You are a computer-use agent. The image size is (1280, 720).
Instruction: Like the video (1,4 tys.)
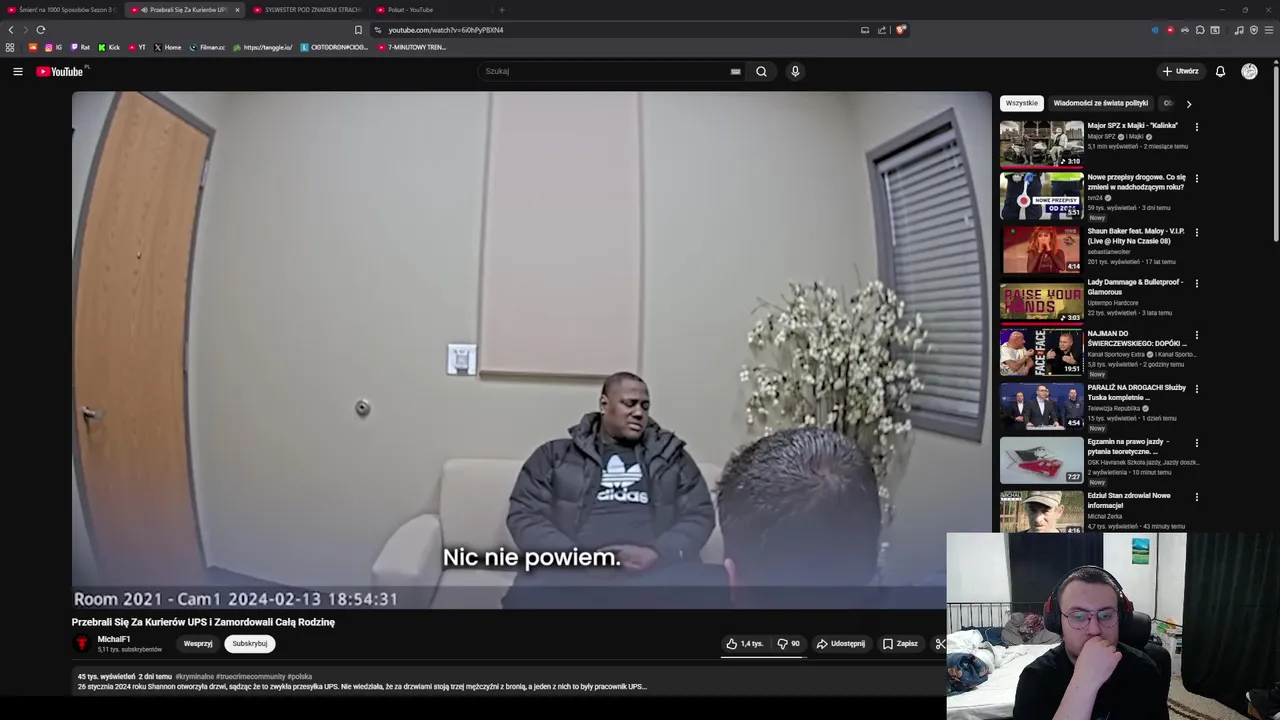click(x=745, y=644)
